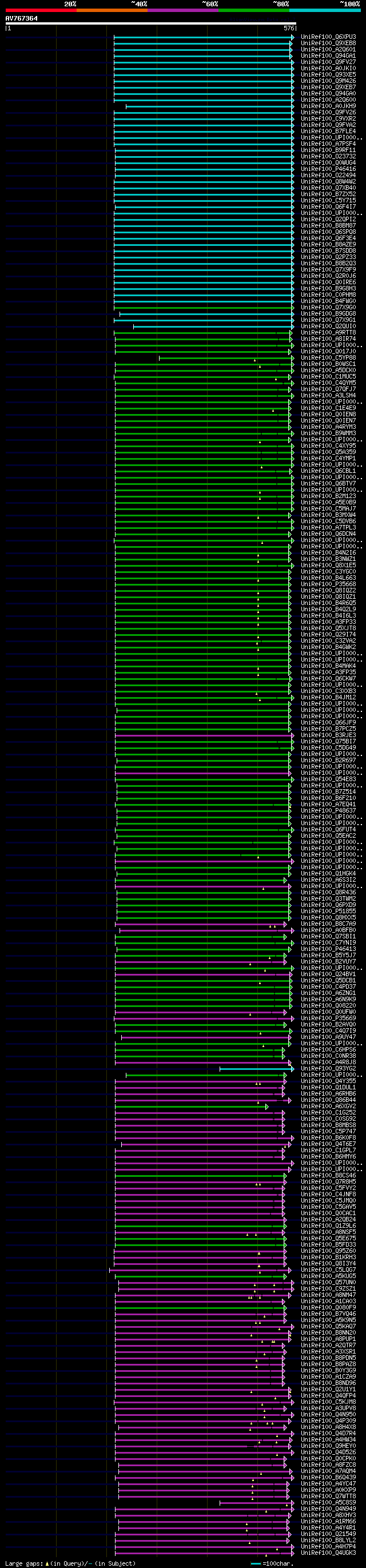Open hit UniRef100_P46416
This screenshot has height=1568, width=366.
click(x=329, y=169)
